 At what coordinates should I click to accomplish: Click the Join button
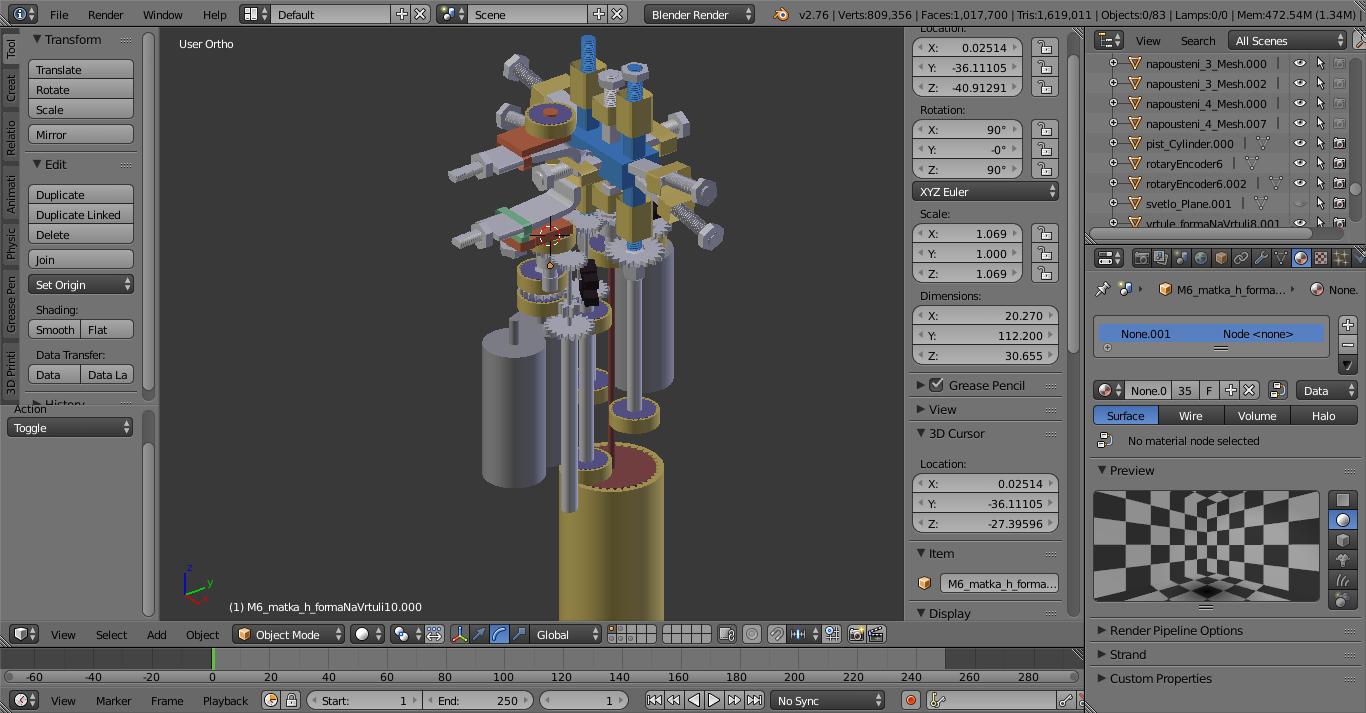81,260
